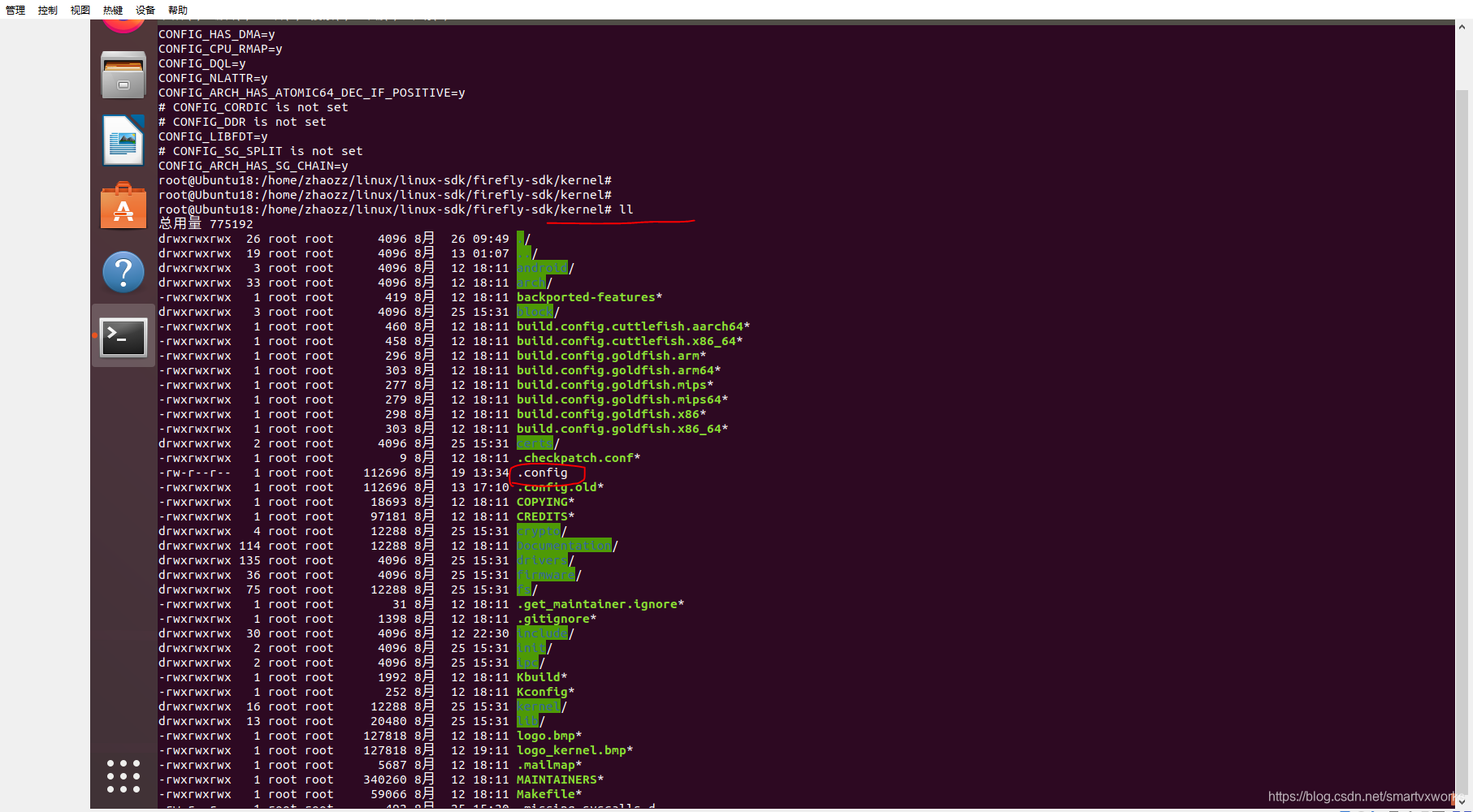The width and height of the screenshot is (1473, 812).
Task: Expand the 设备 devices menu dropdown
Action: coord(145,10)
